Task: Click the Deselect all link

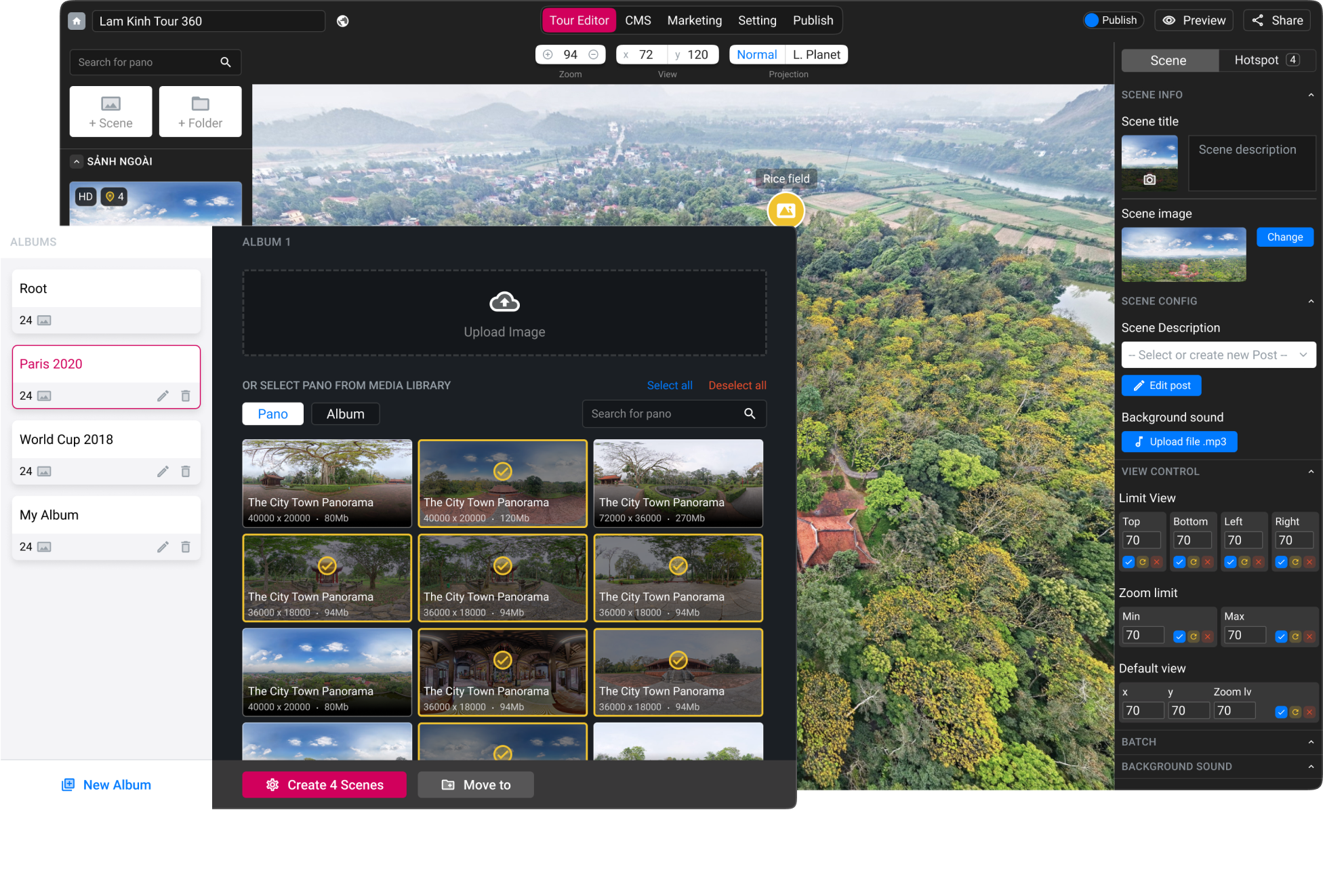Action: tap(737, 385)
